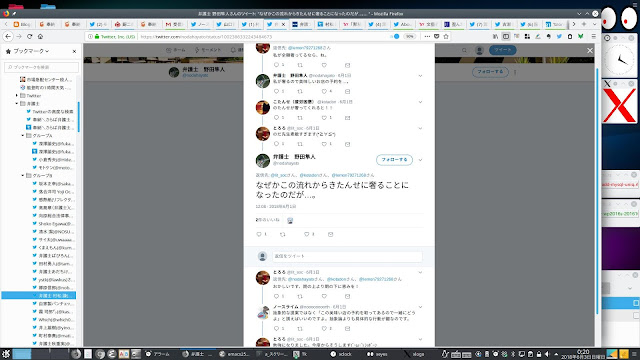The image size is (640, 360).
Task: Open the ホーム link in Twitter header
Action: pos(176,50)
